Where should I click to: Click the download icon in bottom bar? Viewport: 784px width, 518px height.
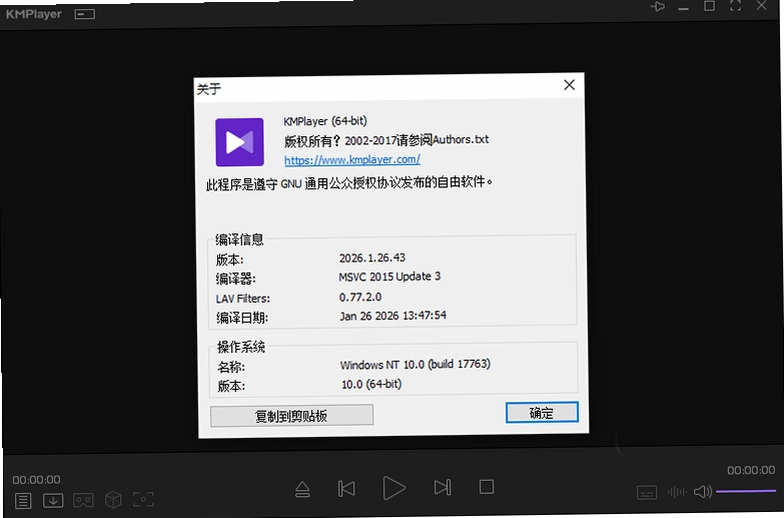(53, 500)
